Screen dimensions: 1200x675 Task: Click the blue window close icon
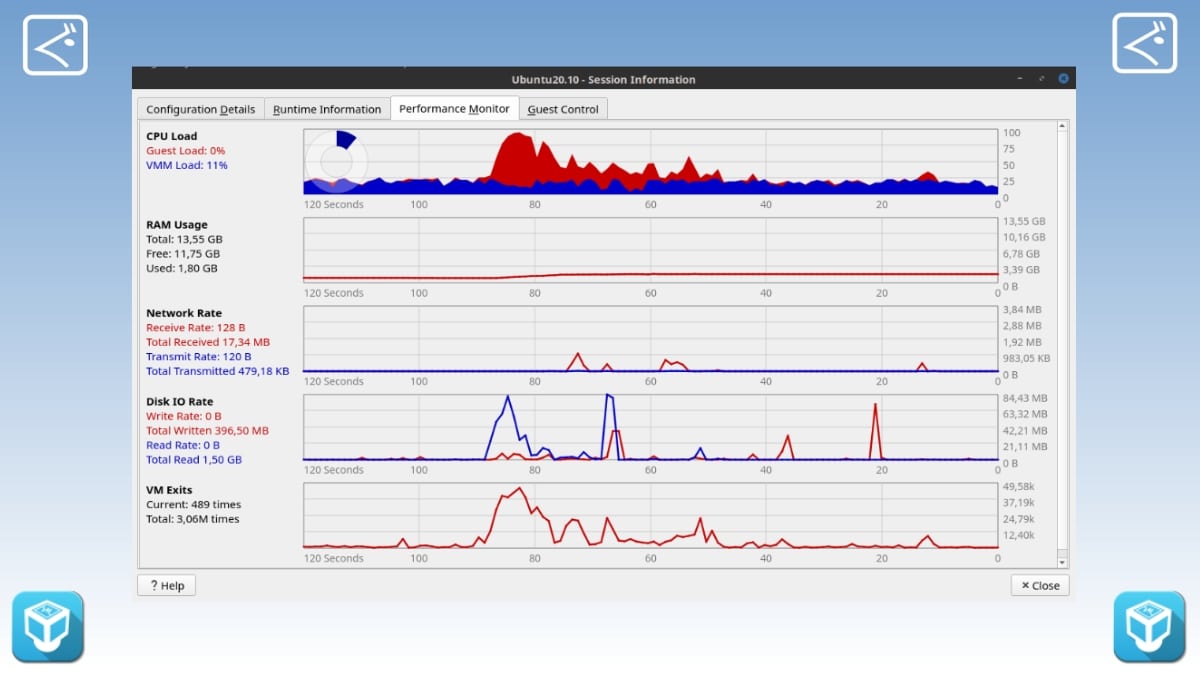click(x=1063, y=78)
